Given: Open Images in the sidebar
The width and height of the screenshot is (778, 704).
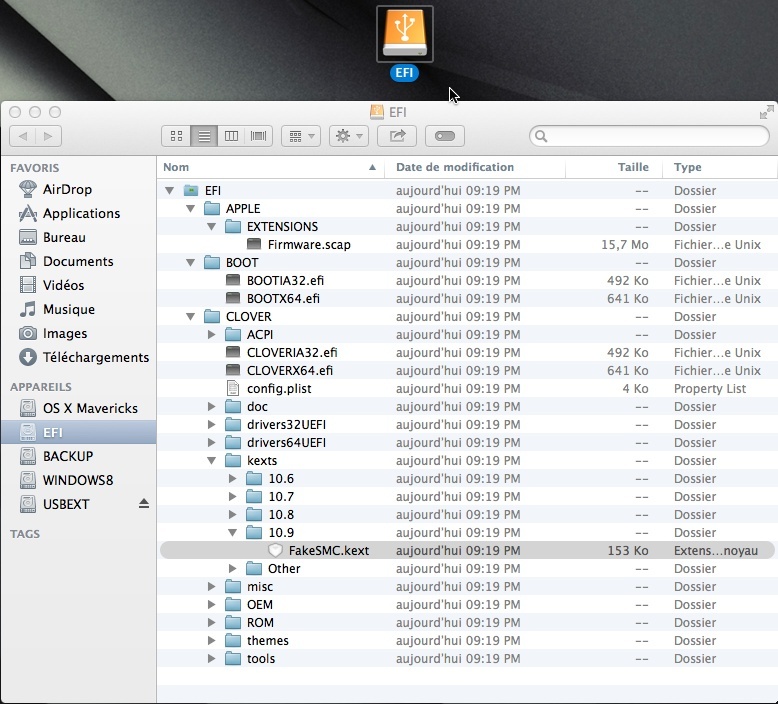Looking at the screenshot, I should point(53,333).
